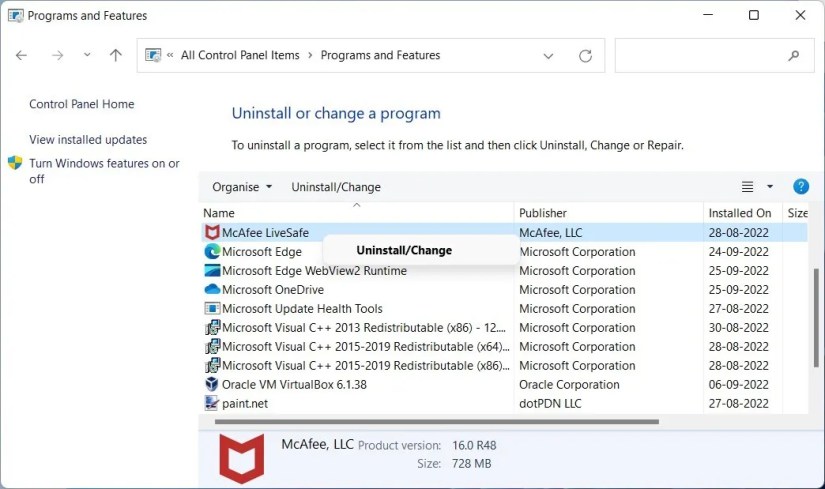Select the Microsoft OneDrive entry
The height and width of the screenshot is (489, 825).
(x=273, y=290)
